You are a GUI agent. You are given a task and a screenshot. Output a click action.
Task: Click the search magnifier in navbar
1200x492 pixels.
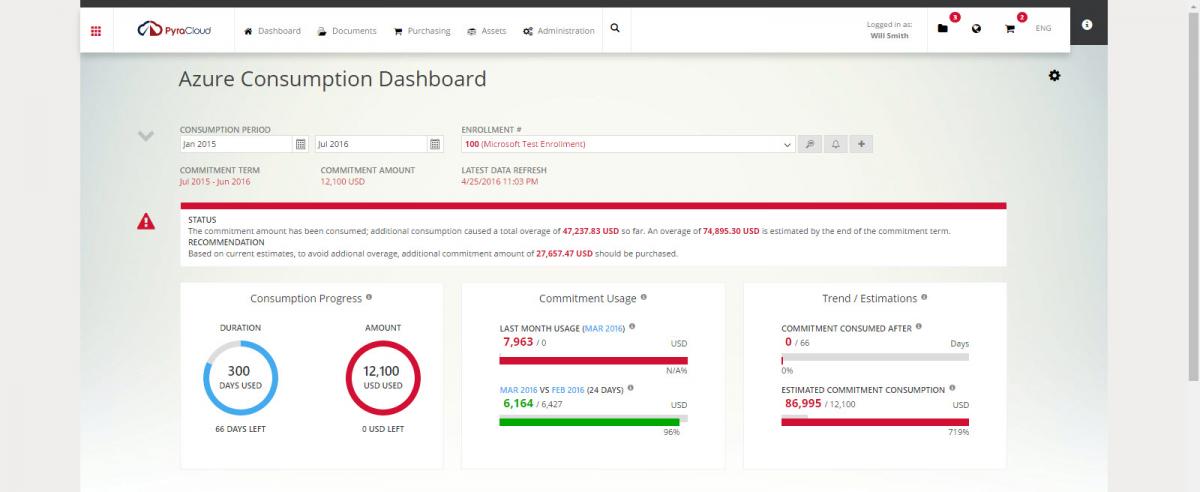click(615, 29)
